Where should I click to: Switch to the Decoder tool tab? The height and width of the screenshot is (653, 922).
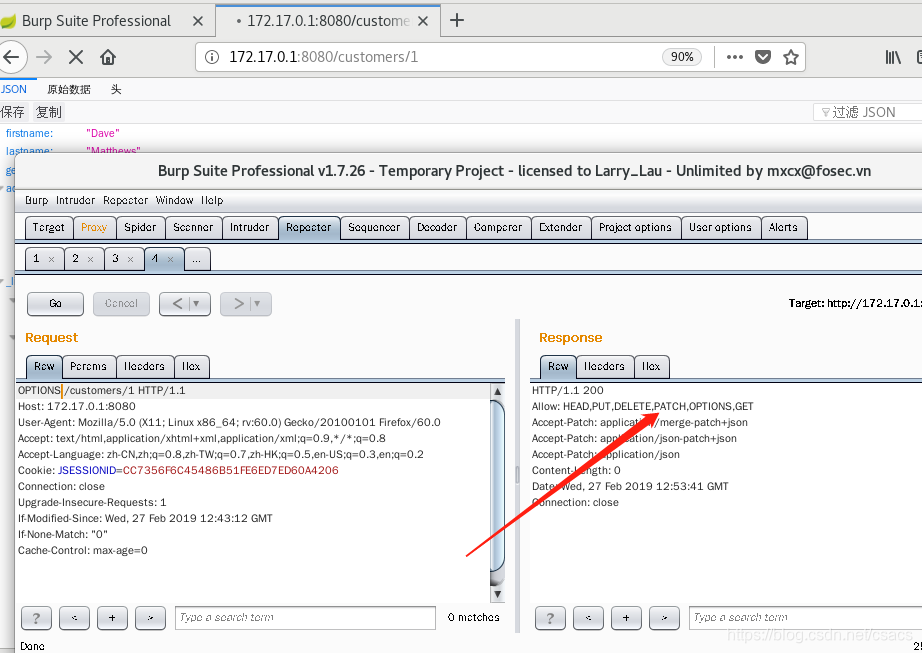(437, 227)
